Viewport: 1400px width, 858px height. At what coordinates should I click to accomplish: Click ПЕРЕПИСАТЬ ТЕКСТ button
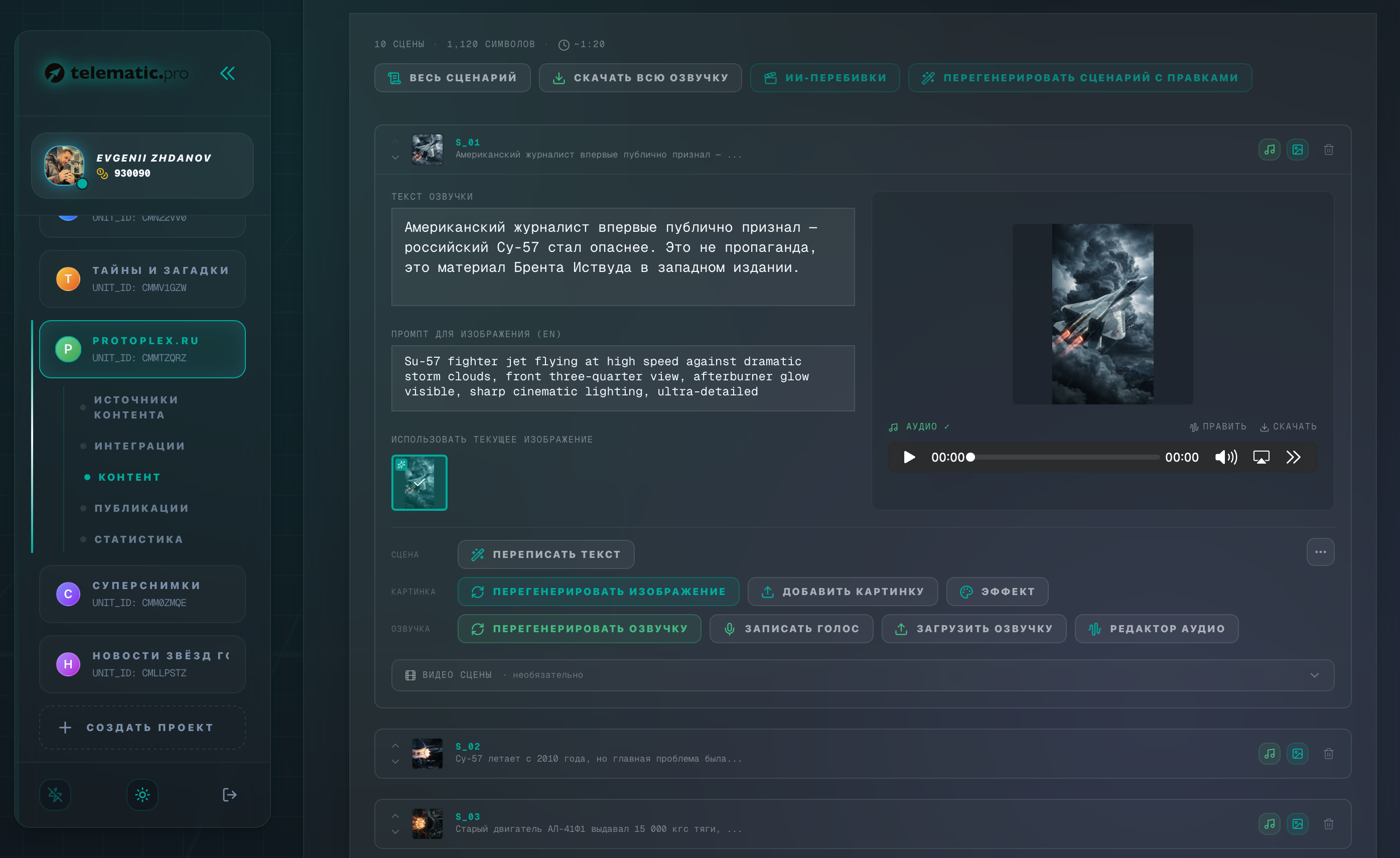click(x=546, y=554)
